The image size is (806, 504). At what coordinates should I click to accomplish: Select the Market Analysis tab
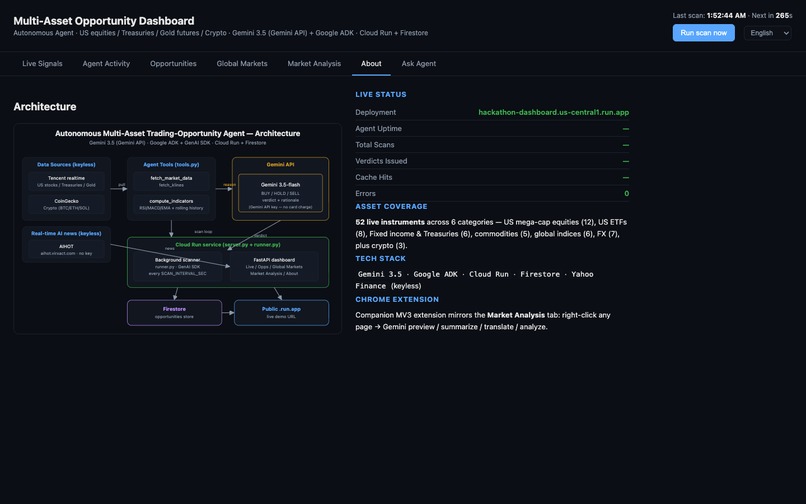pyautogui.click(x=314, y=64)
